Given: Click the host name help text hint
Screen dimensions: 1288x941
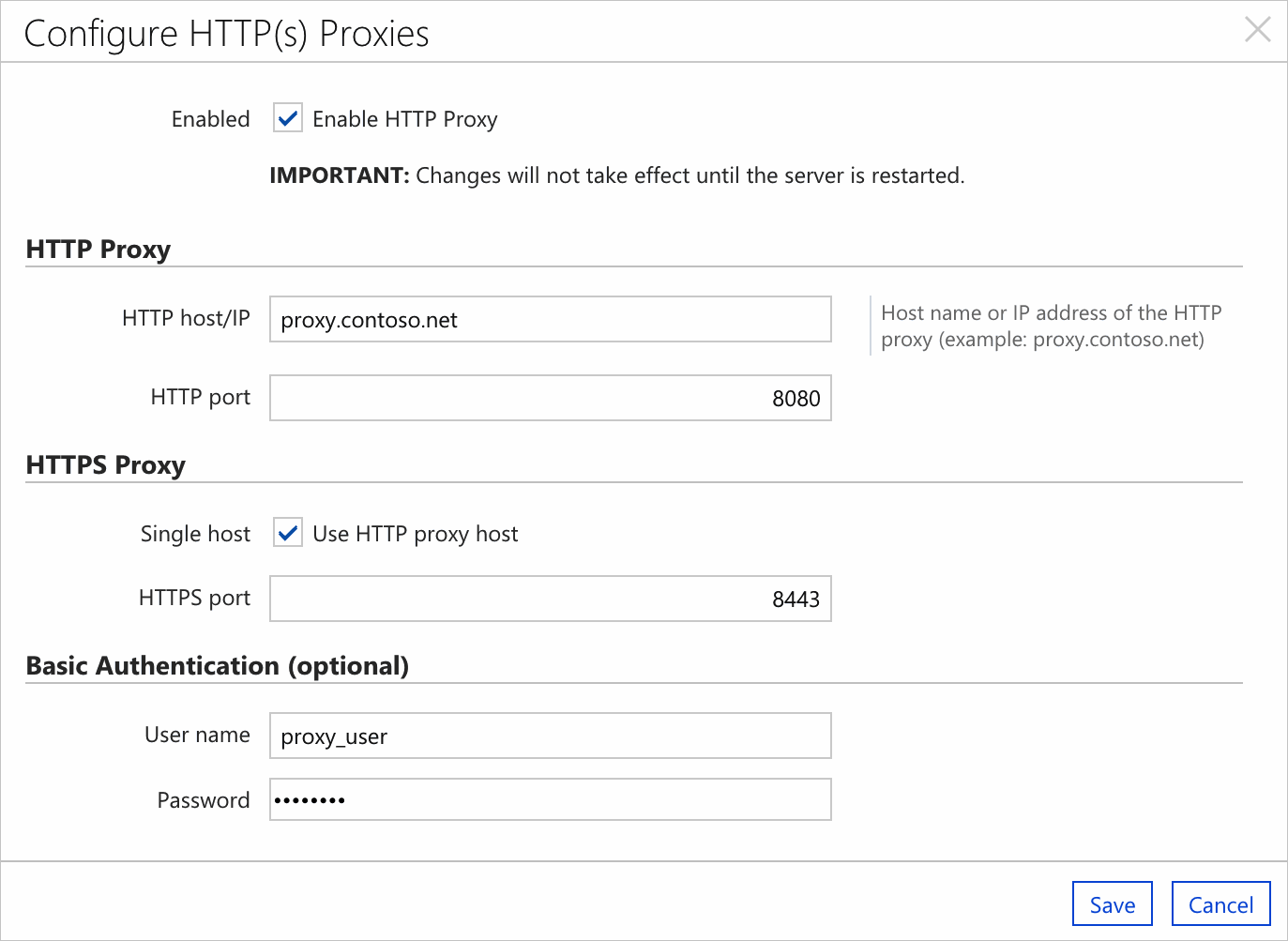Looking at the screenshot, I should coord(1051,326).
